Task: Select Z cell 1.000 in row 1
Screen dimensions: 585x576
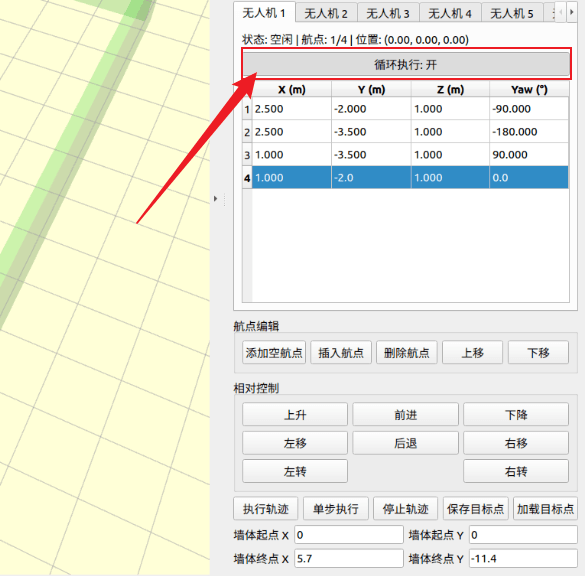Action: (450, 109)
